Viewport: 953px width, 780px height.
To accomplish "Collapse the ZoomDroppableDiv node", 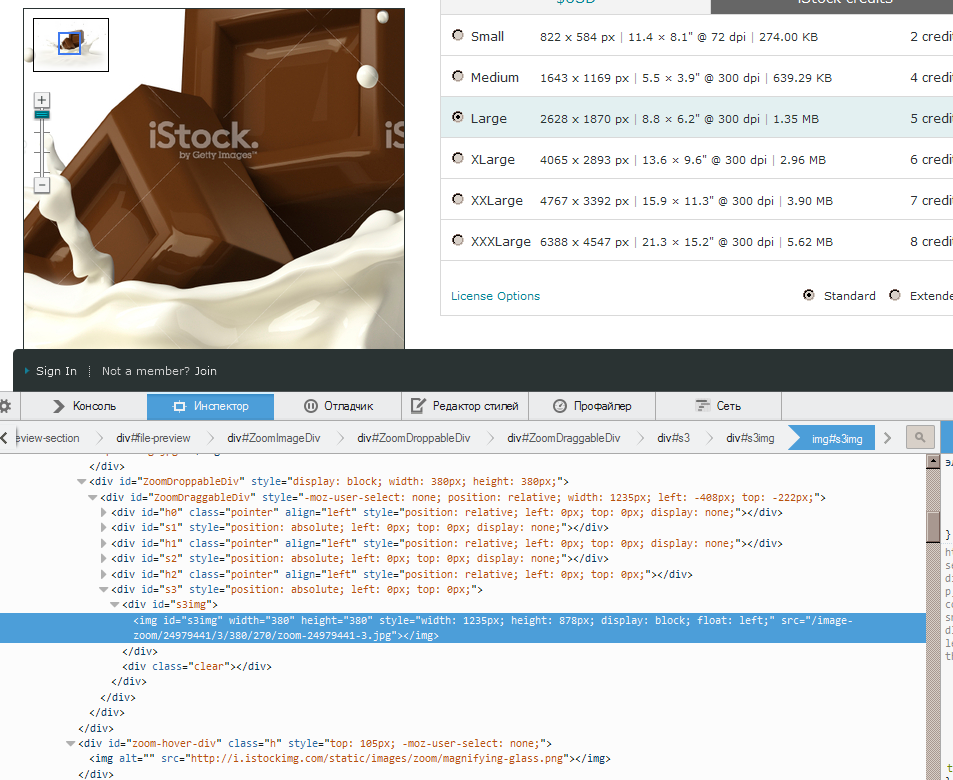I will [81, 481].
